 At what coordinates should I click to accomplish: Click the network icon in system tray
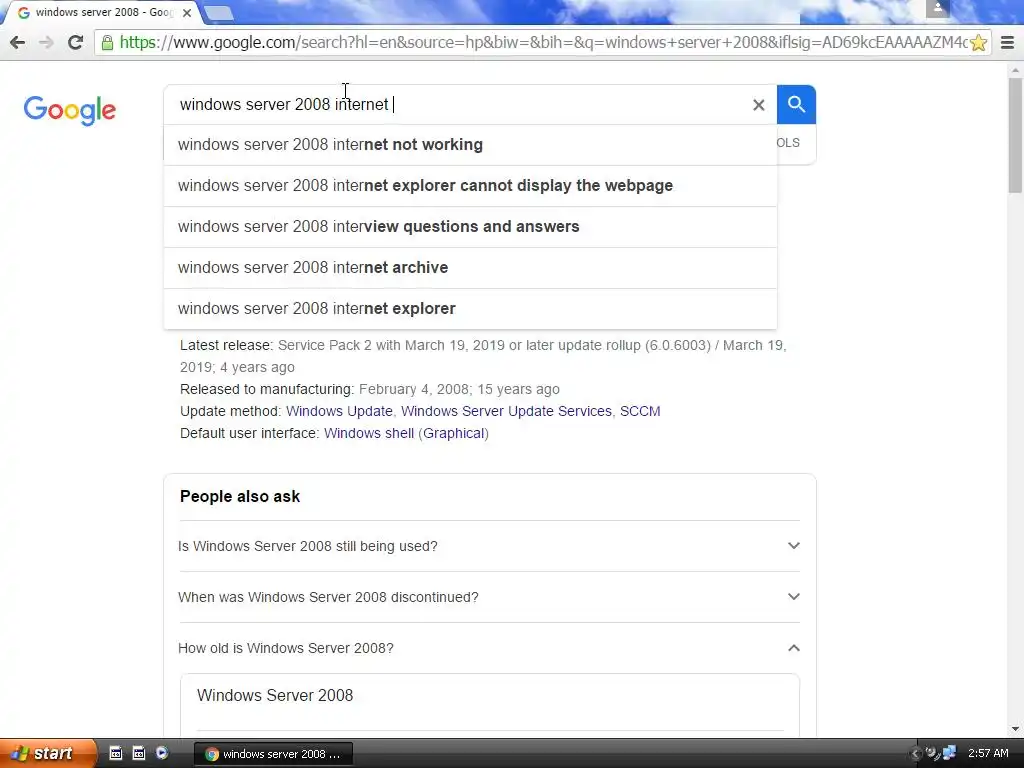[x=950, y=753]
